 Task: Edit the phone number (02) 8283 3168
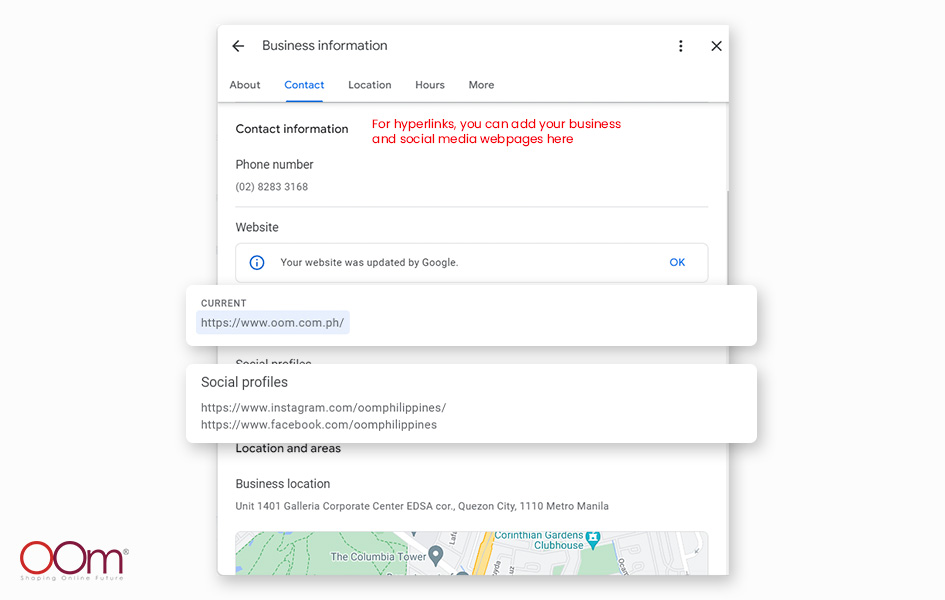coord(272,187)
